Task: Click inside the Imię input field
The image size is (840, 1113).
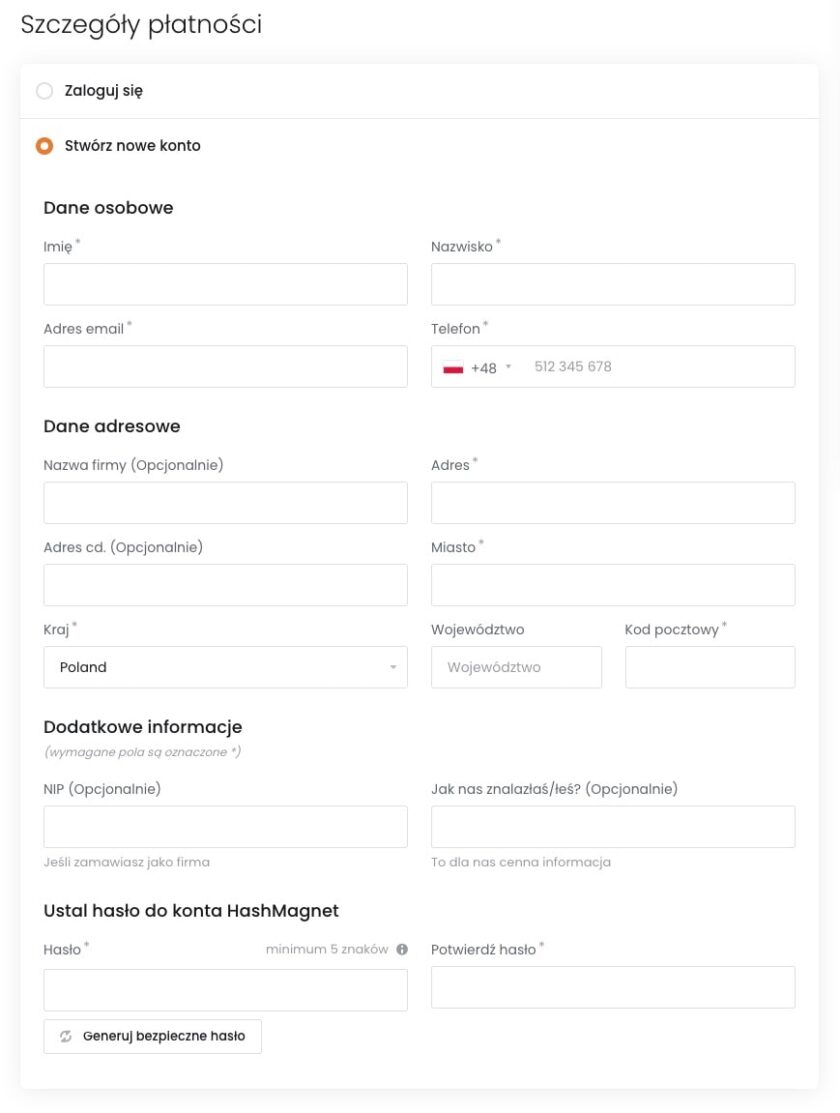Action: pyautogui.click(x=225, y=284)
